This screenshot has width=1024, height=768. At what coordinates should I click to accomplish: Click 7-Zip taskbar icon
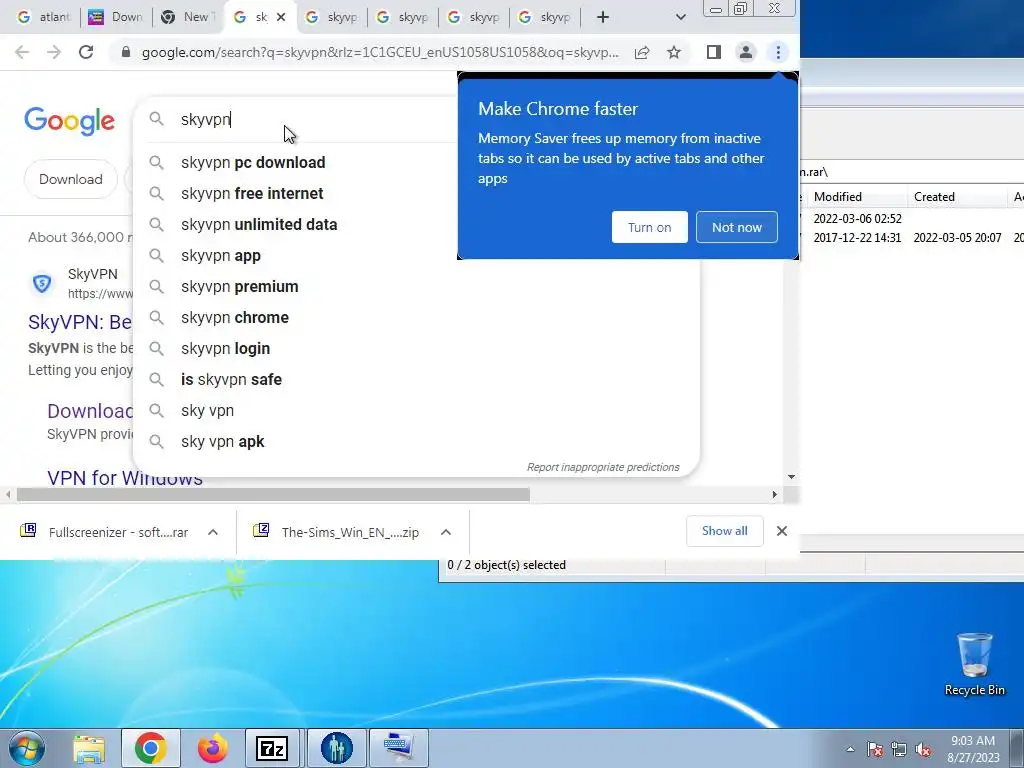point(272,748)
